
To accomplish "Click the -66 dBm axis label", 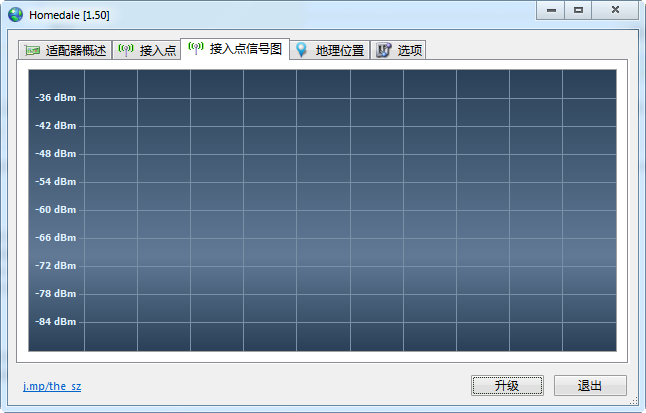I will click(56, 238).
